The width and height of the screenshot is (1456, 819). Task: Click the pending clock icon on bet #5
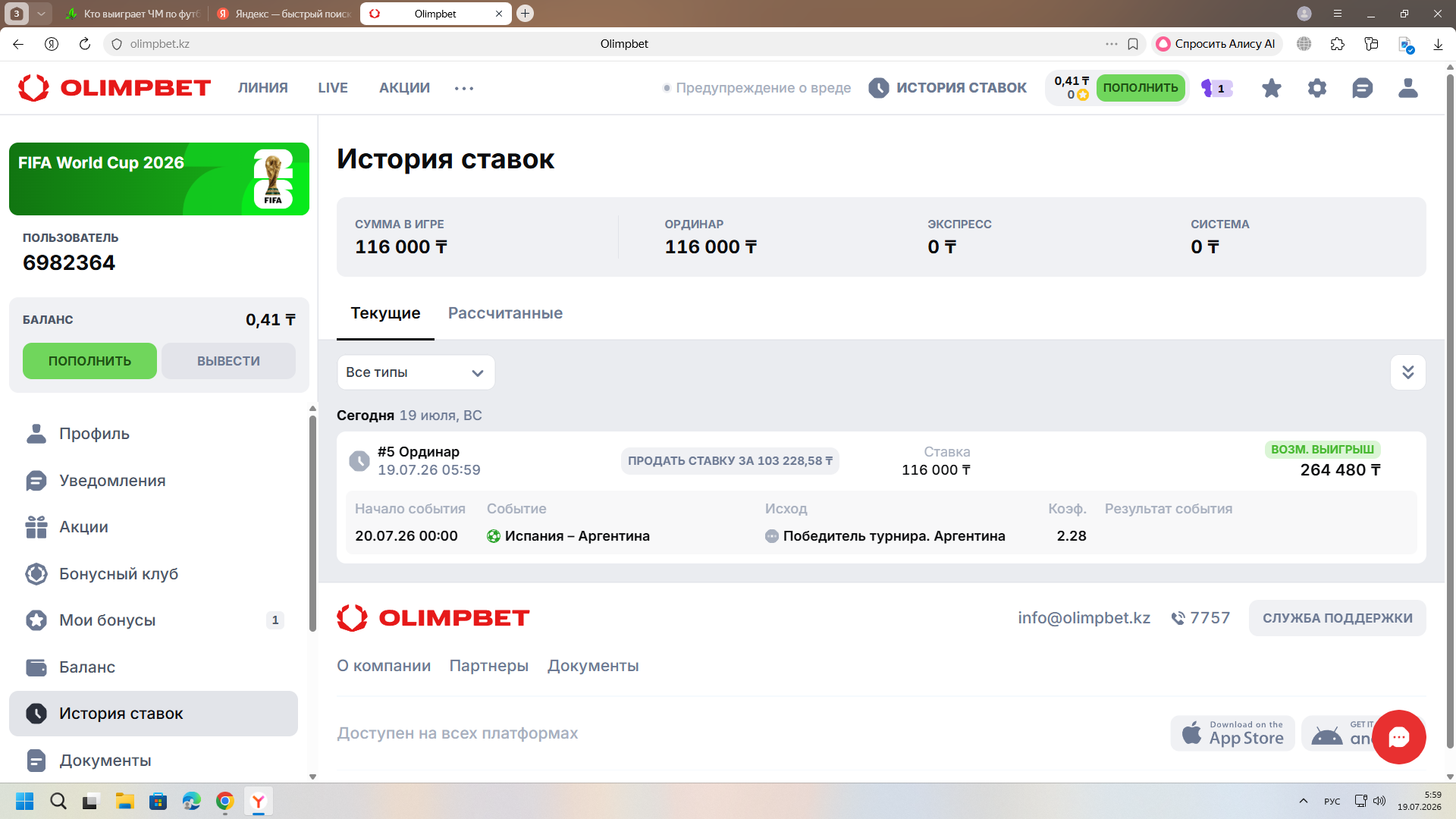point(359,460)
